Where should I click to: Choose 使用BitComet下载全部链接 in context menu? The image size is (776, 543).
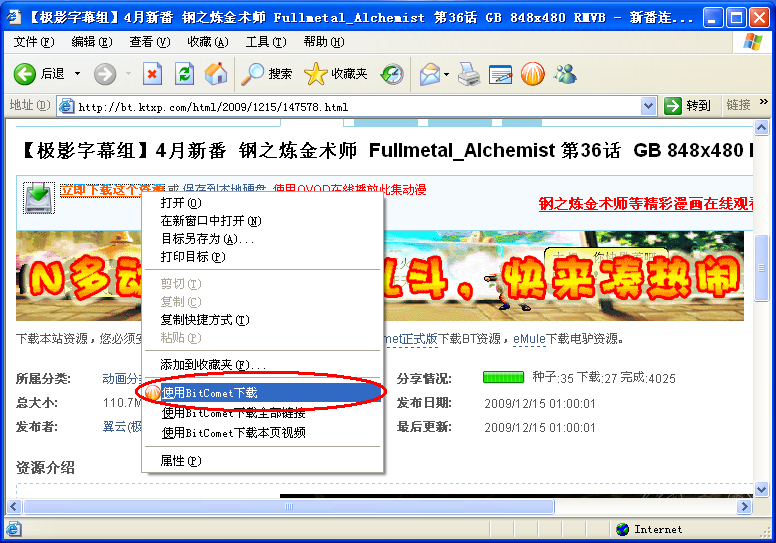(x=262, y=412)
